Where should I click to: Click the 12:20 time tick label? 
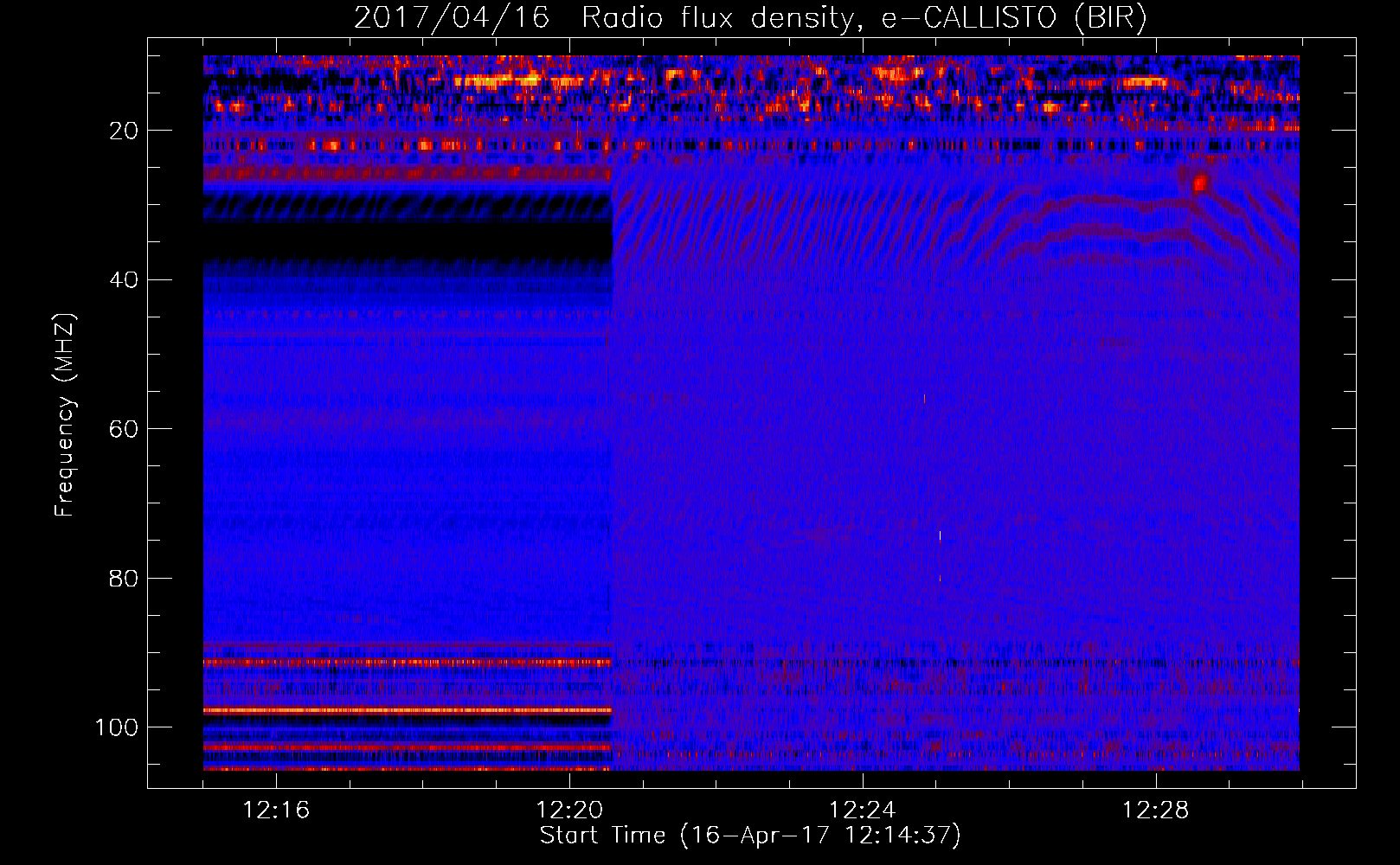pos(569,811)
